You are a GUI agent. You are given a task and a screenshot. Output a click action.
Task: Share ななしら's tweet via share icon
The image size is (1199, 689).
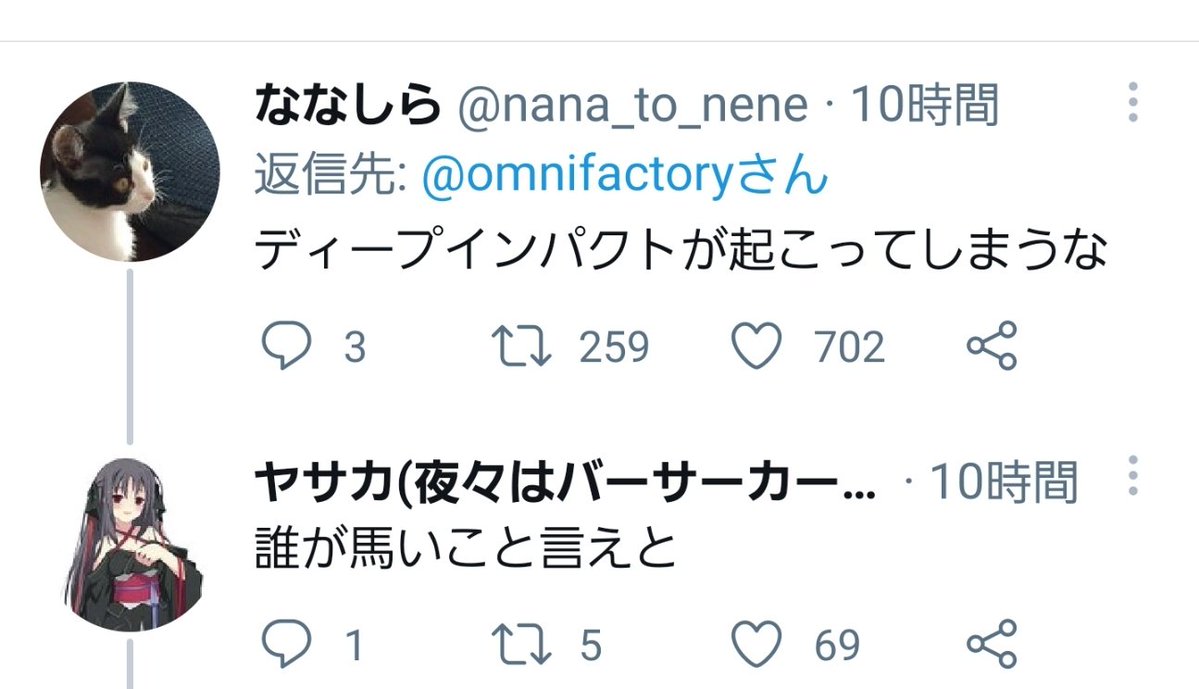click(991, 346)
